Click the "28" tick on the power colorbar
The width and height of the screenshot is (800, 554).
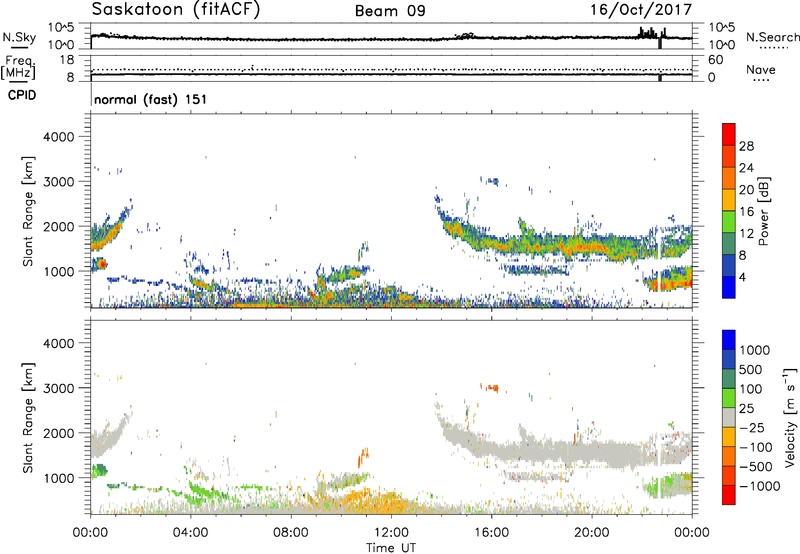[746, 146]
